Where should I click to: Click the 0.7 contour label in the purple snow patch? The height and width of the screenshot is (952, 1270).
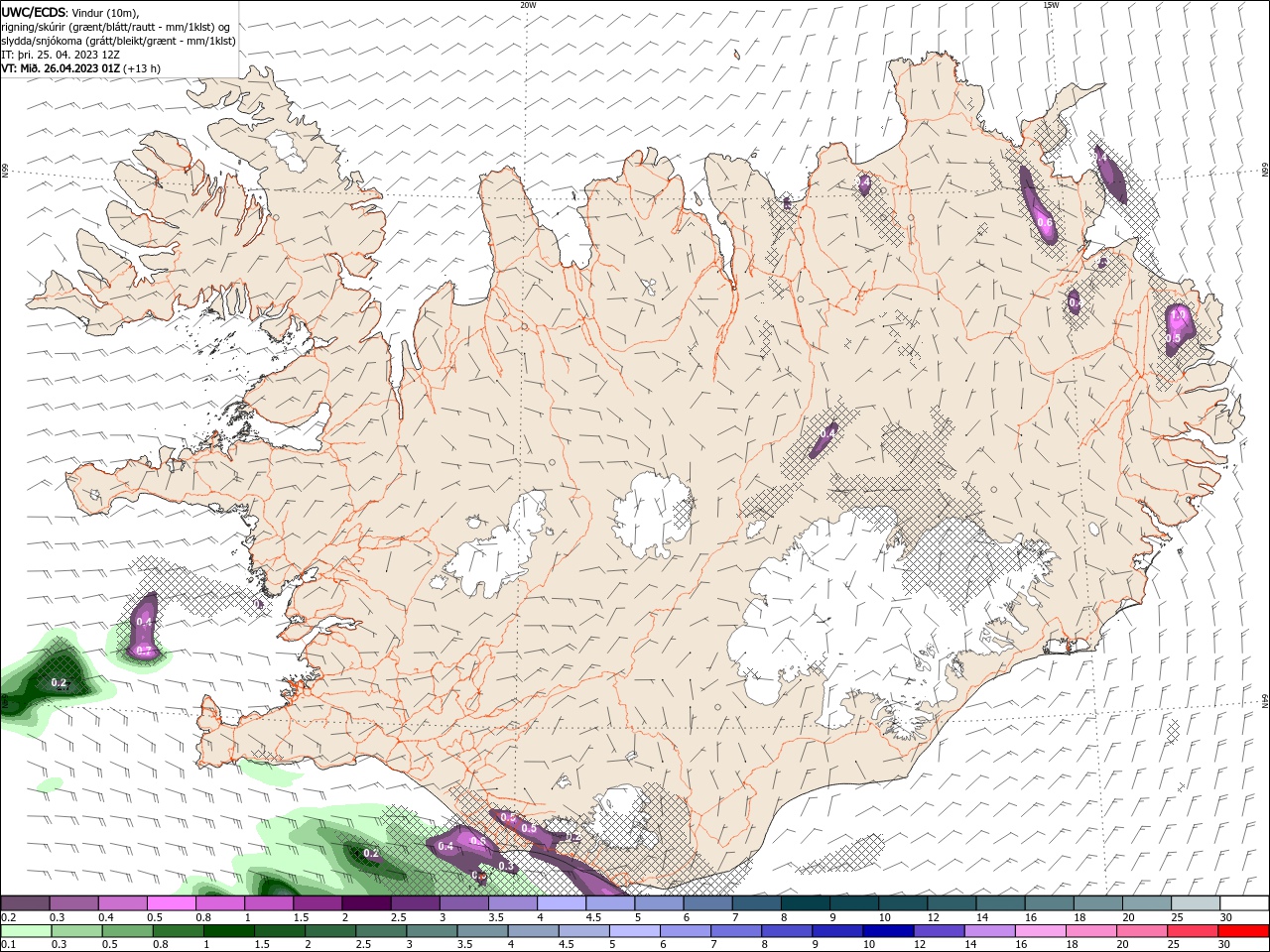tap(143, 651)
